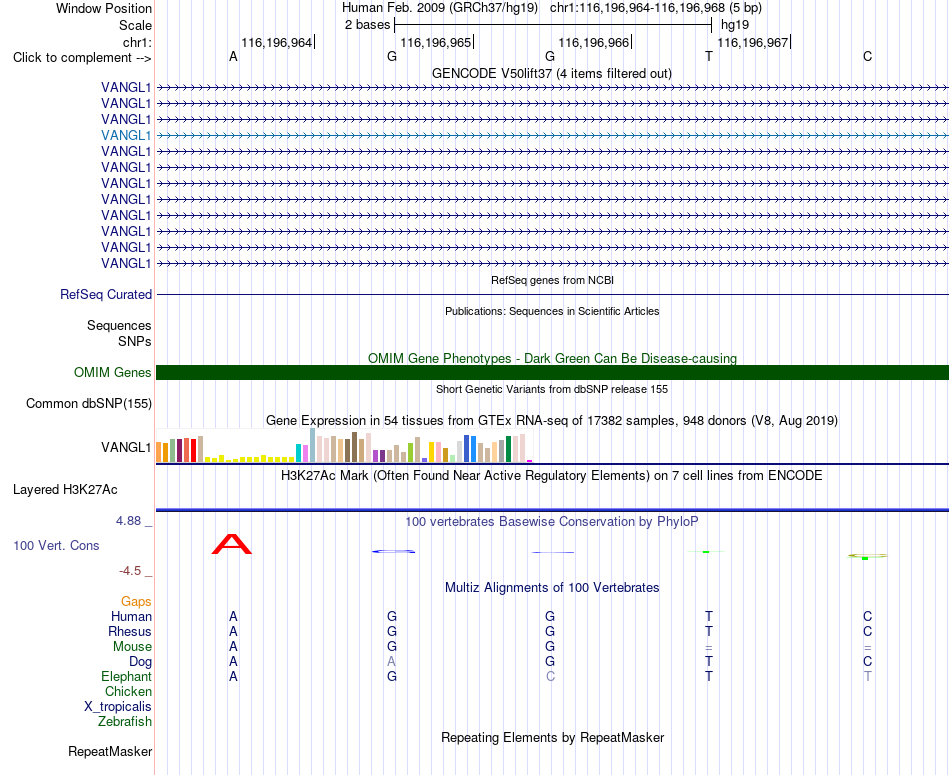
Task: Open the 'RefSeq genes from NCBI' track title
Action: coord(552,280)
